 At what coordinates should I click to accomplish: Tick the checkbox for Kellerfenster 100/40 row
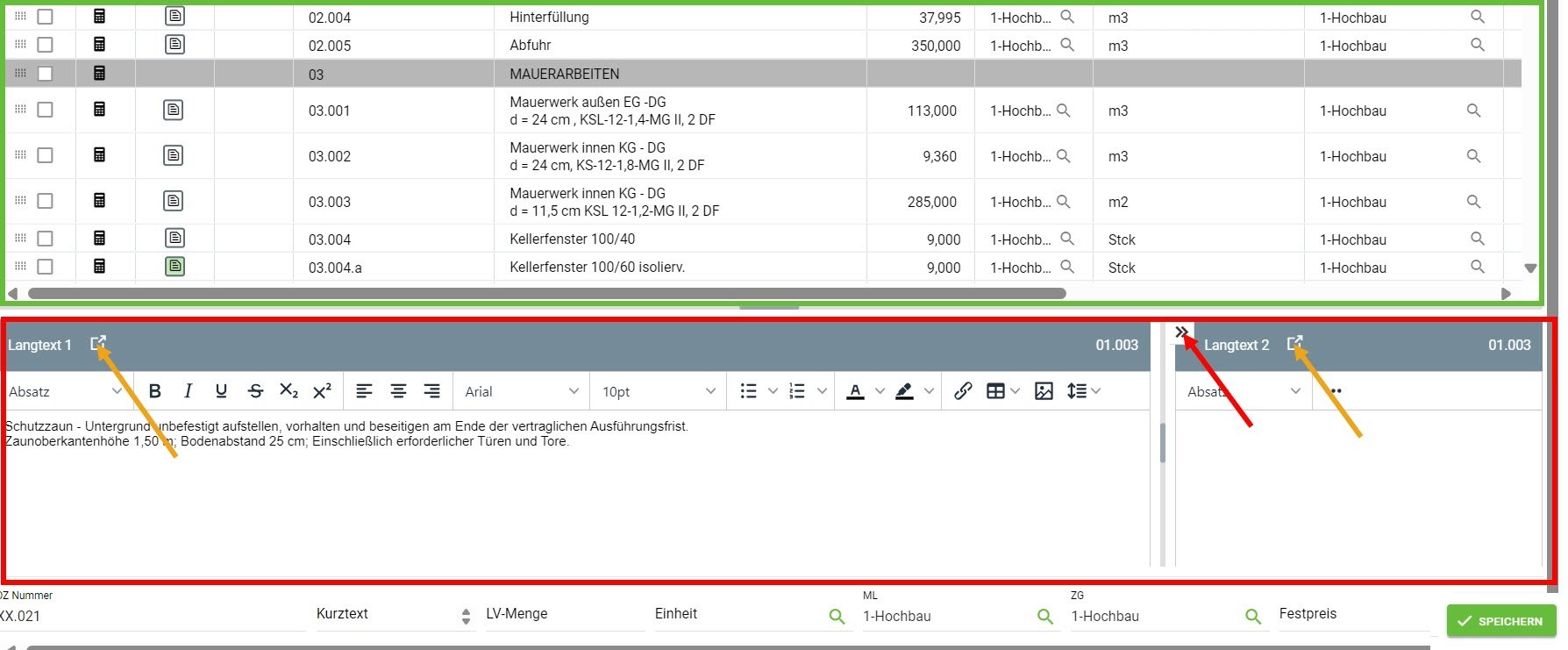coord(46,239)
